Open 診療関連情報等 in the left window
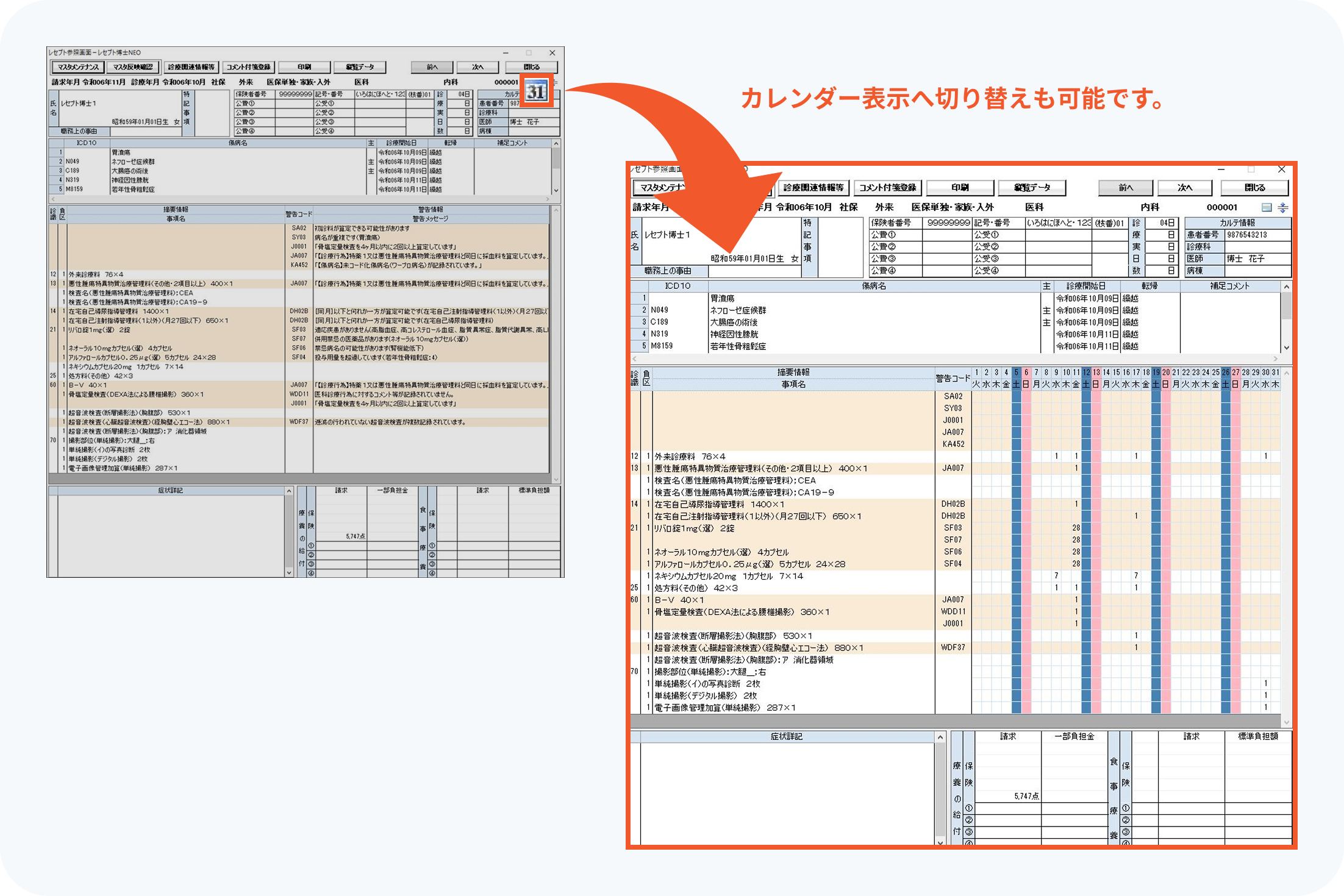This screenshot has width=1344, height=896. coord(191,67)
